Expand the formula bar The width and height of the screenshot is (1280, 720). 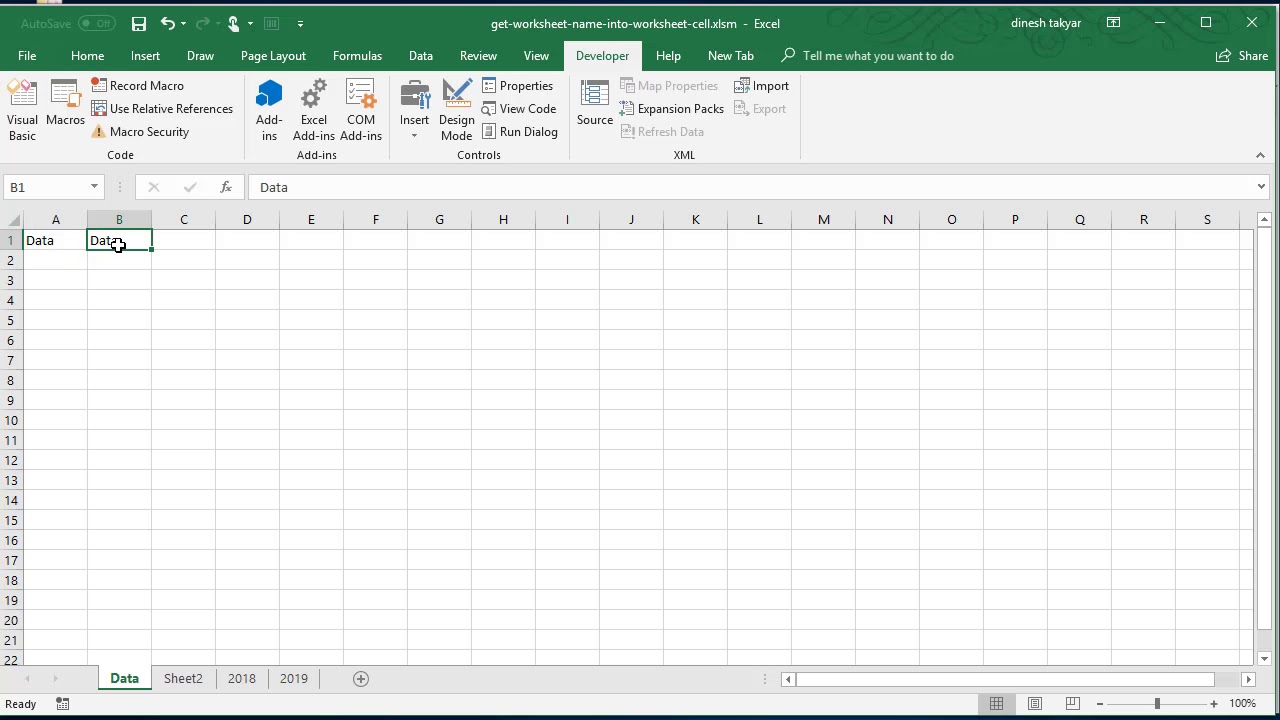tap(1261, 187)
